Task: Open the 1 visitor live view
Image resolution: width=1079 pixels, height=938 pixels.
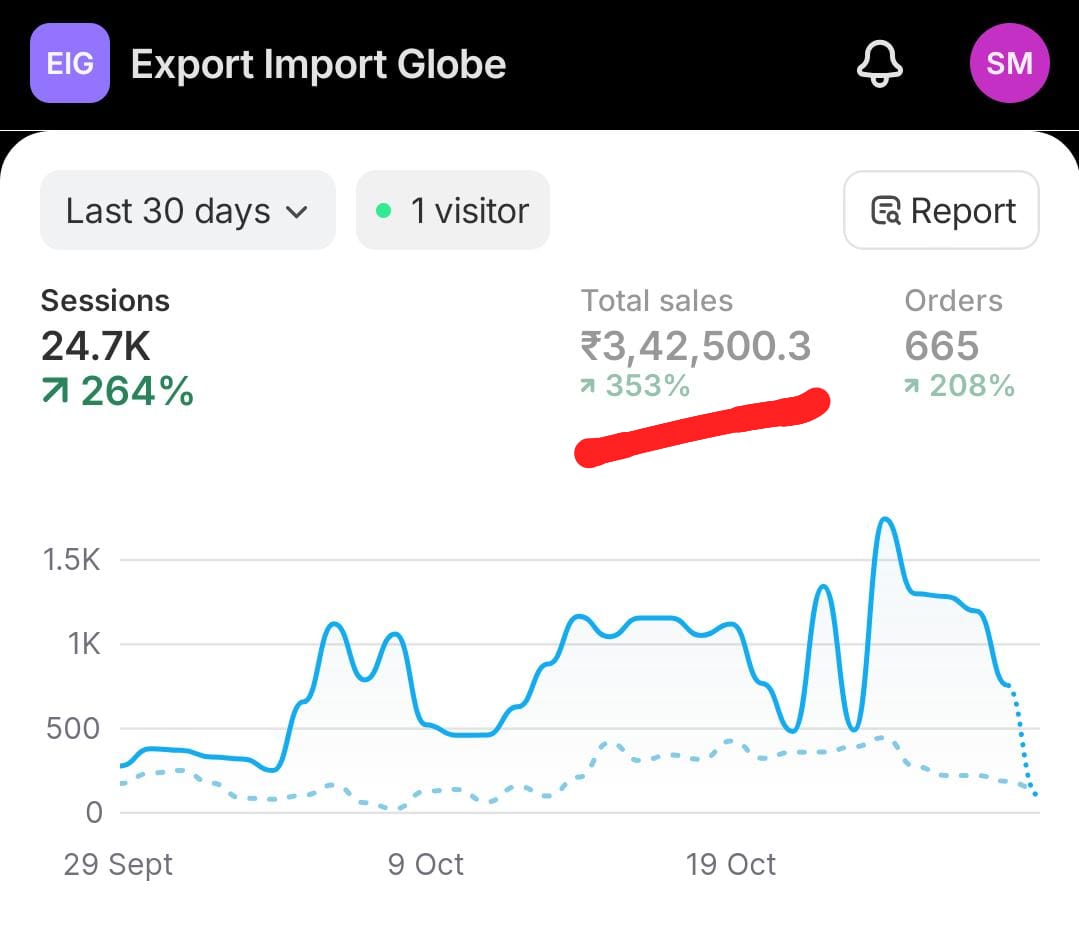Action: tap(453, 211)
